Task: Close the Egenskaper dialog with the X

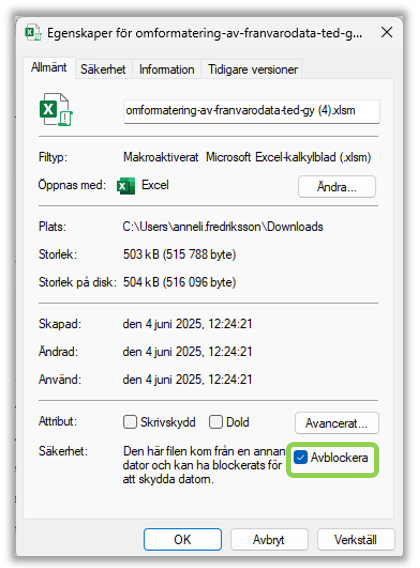Action: (x=387, y=32)
